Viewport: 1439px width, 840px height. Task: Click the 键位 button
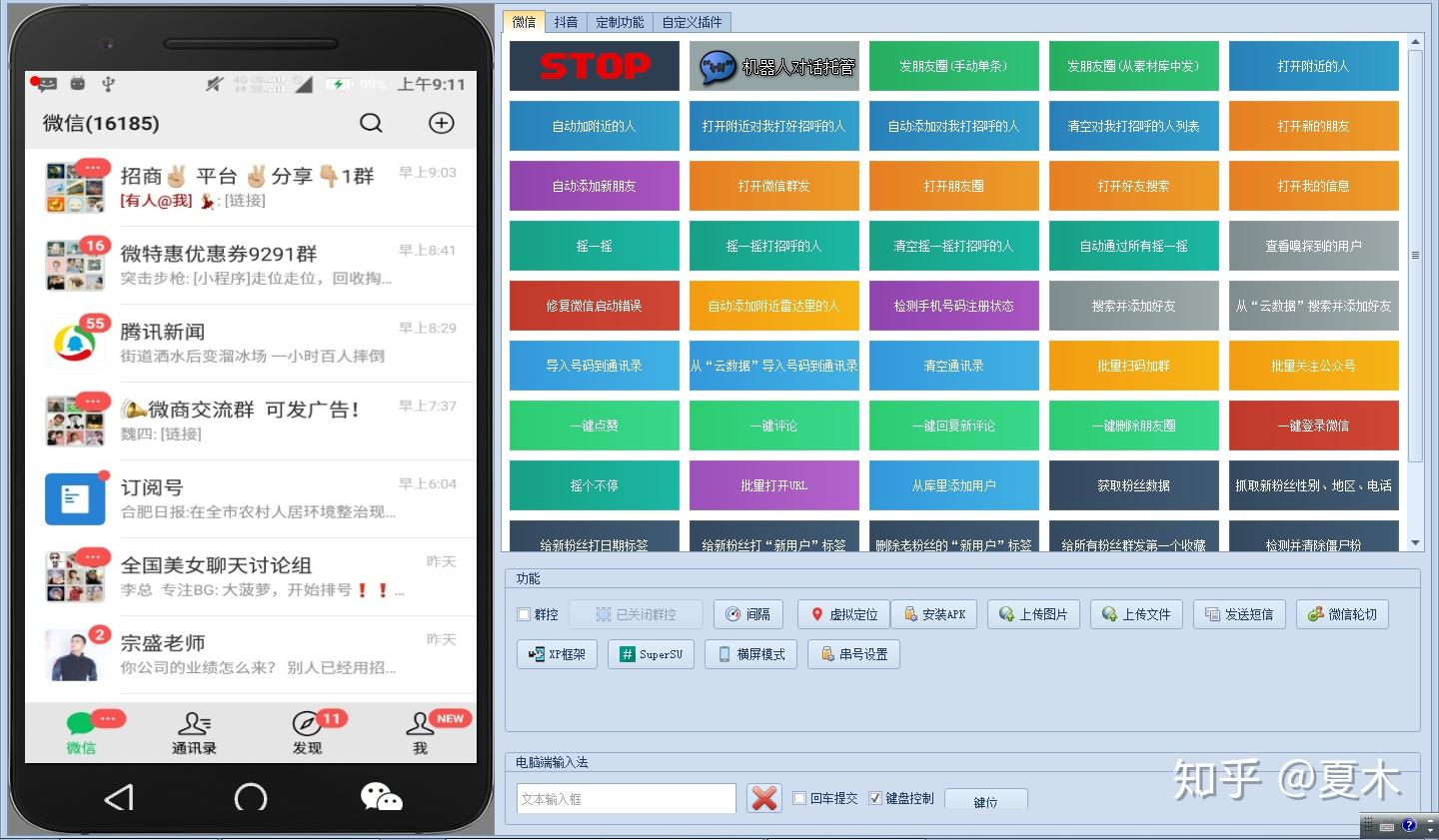pyautogui.click(x=985, y=800)
